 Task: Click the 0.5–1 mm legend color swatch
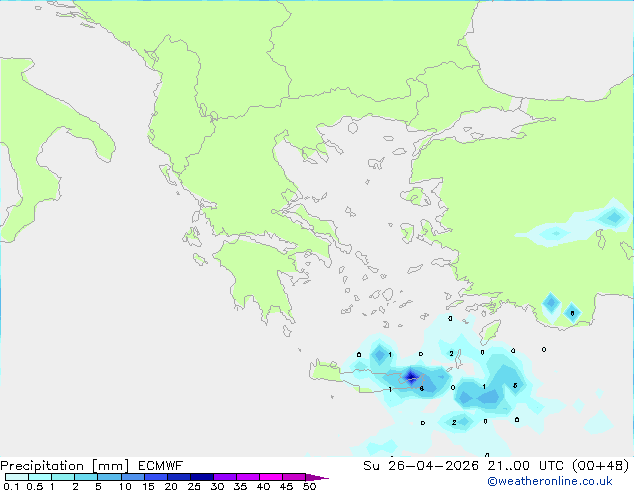(x=40, y=477)
